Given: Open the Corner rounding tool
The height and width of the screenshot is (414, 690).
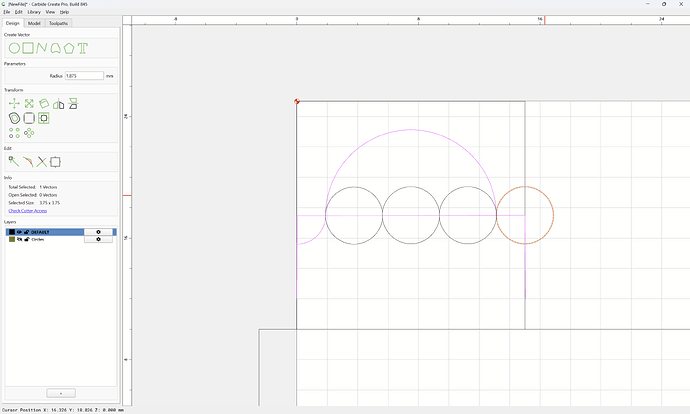Looking at the screenshot, I should [x=29, y=118].
